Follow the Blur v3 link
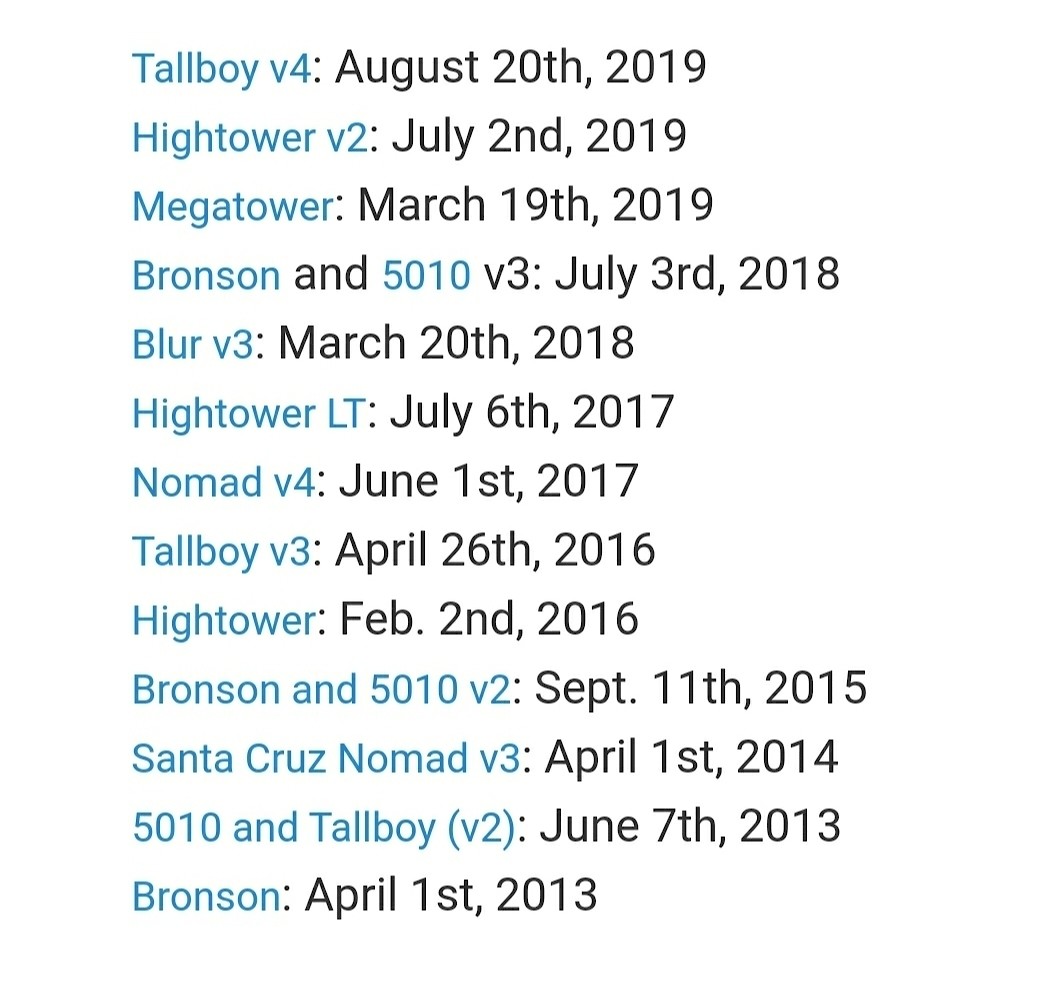This screenshot has width=1058, height=981. [x=193, y=345]
